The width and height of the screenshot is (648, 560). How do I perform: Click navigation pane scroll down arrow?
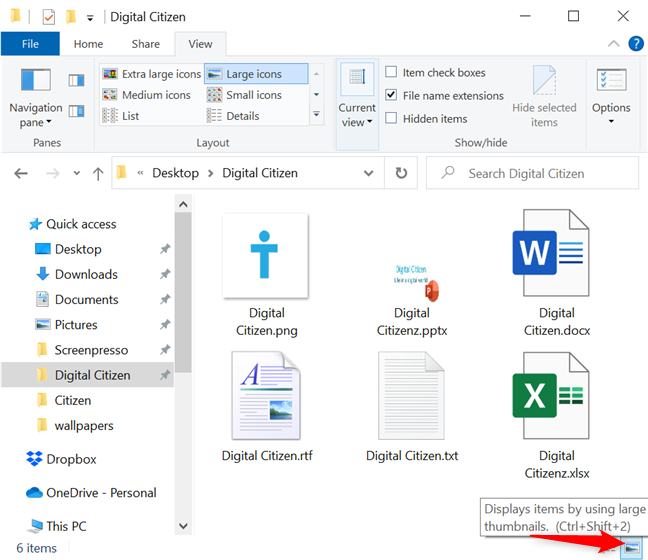click(x=183, y=526)
